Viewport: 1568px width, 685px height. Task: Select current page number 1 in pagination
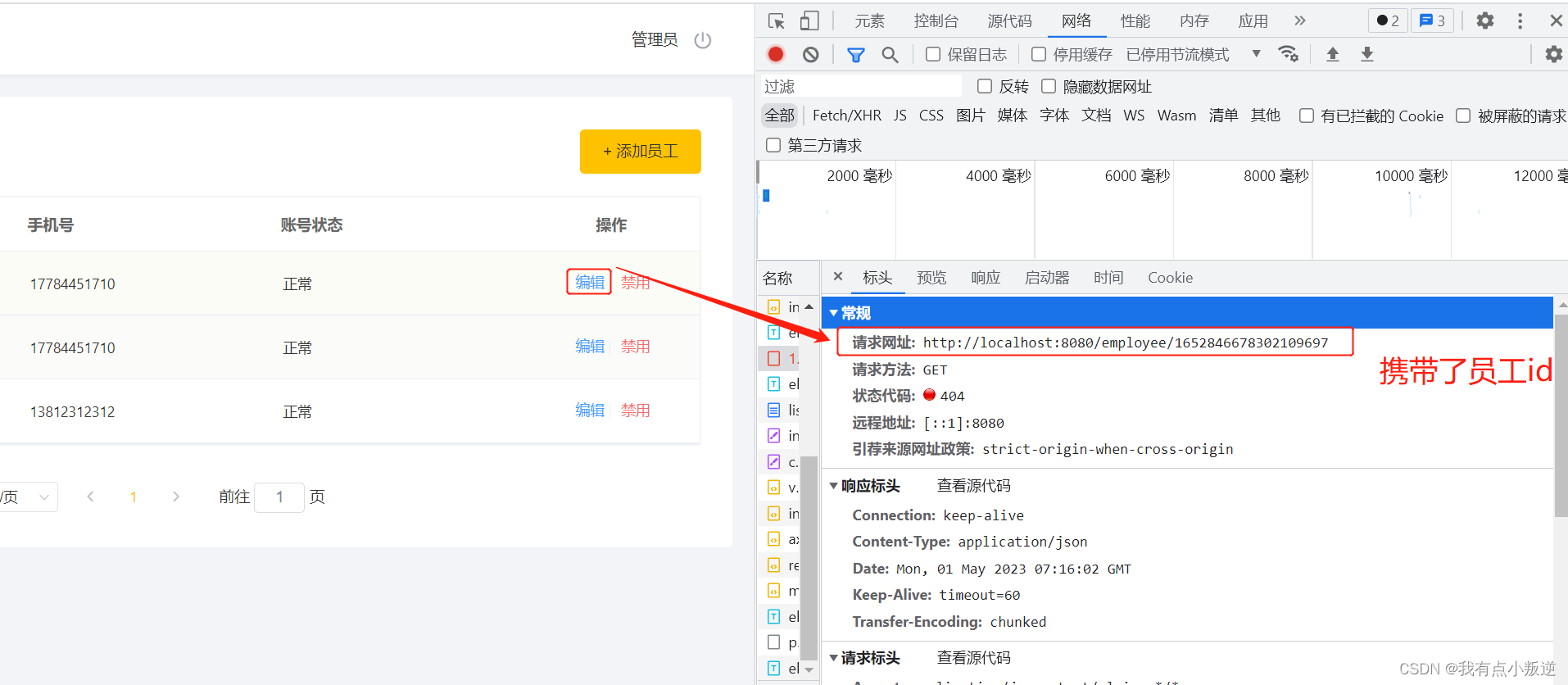coord(134,497)
